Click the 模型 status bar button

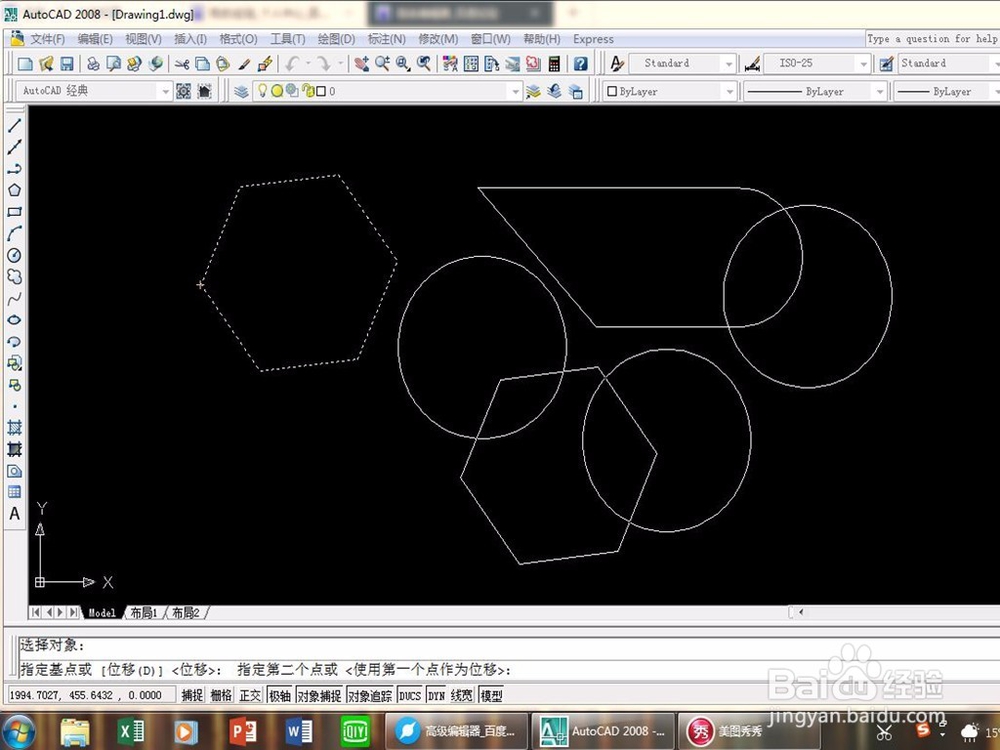492,695
